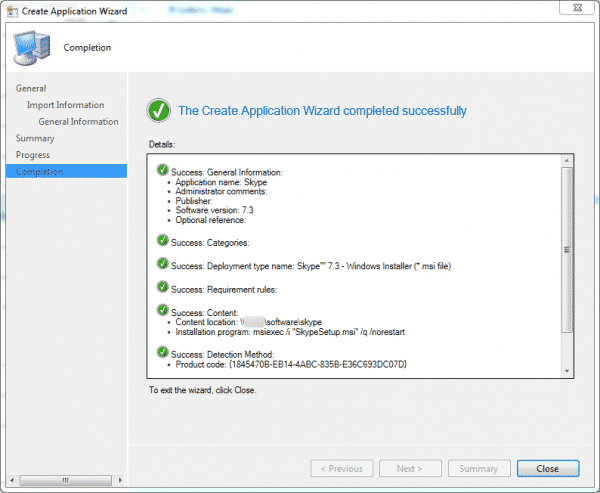Click the < Previous button

tap(341, 469)
